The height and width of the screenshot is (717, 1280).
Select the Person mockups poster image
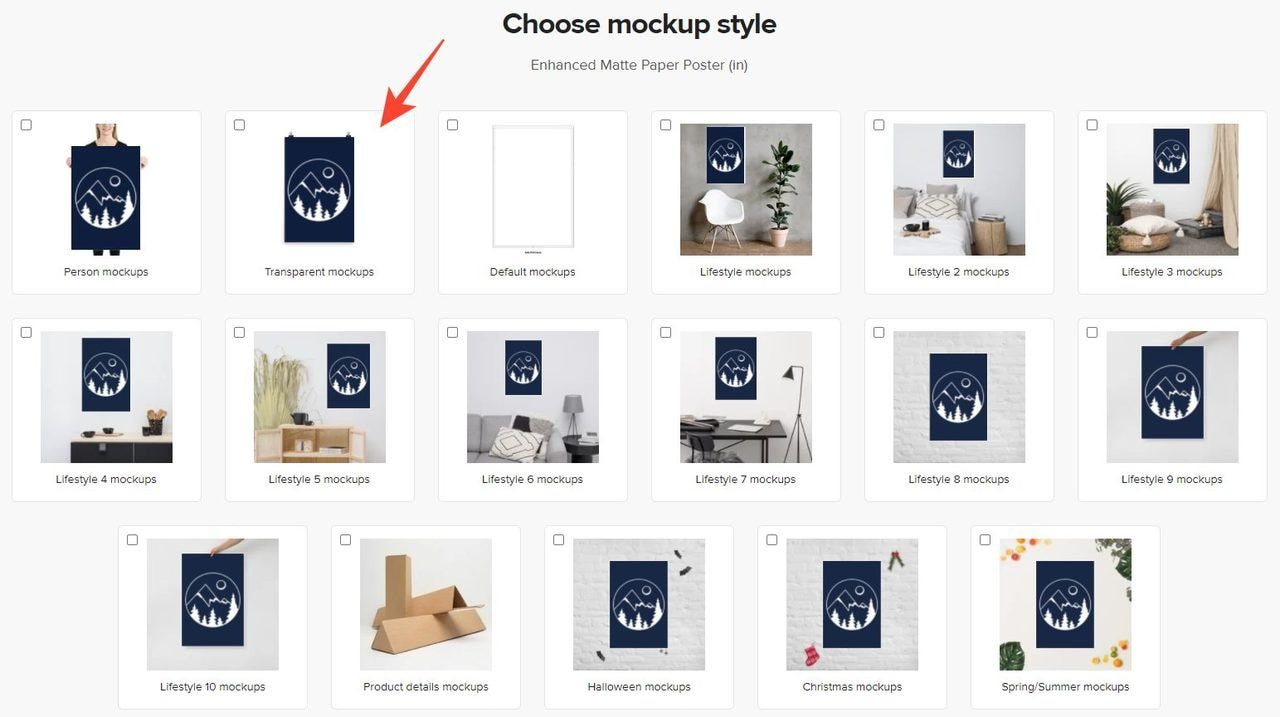[106, 189]
